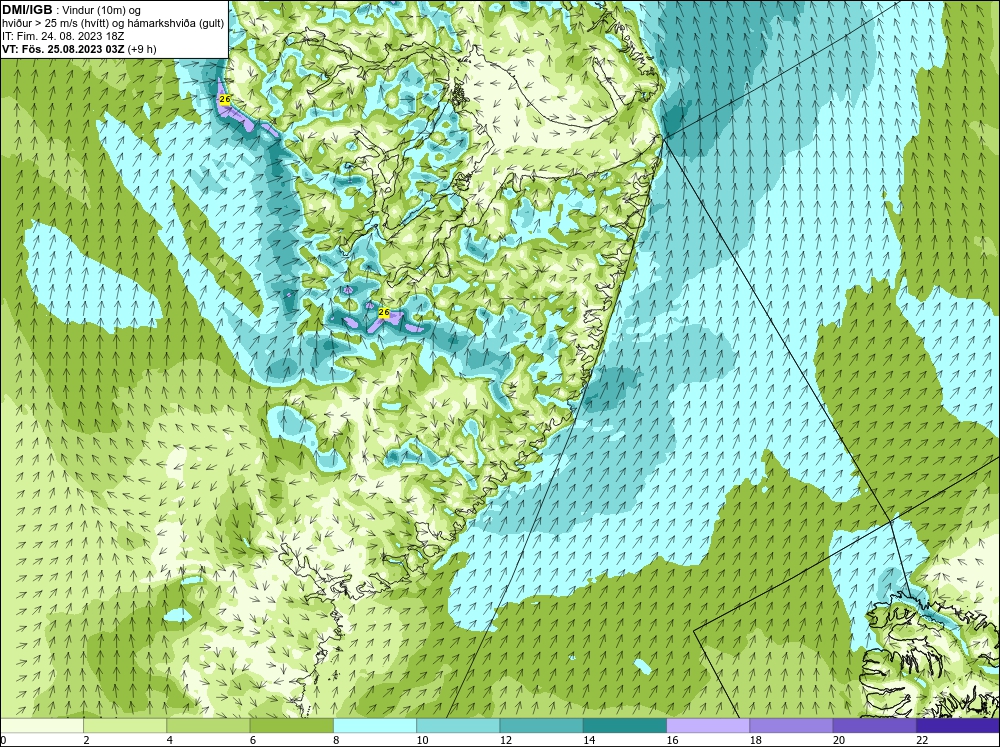This screenshot has height=747, width=1000.
Task: Click the yellow 26 gust label in central fjord
Action: 384,312
